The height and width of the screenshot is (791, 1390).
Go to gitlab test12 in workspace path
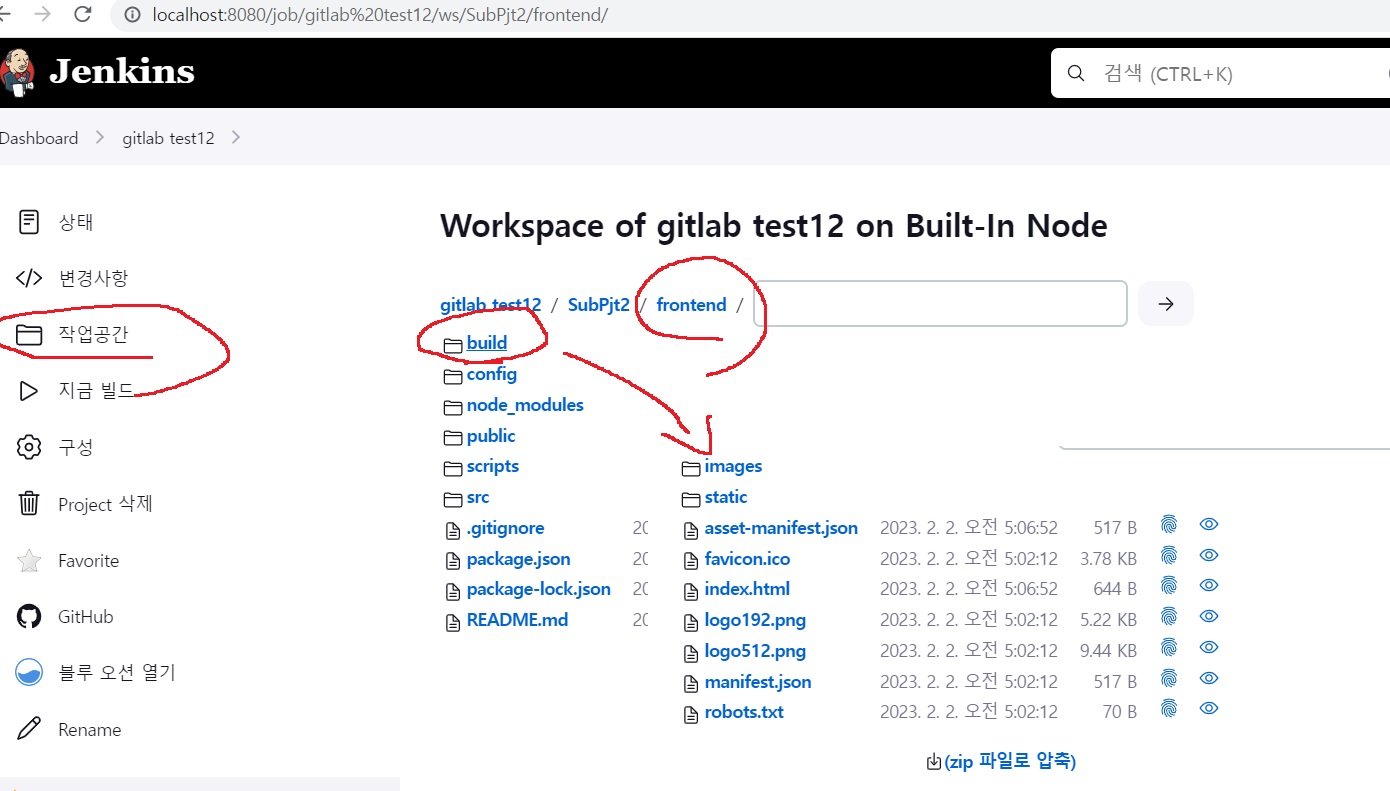coord(491,305)
